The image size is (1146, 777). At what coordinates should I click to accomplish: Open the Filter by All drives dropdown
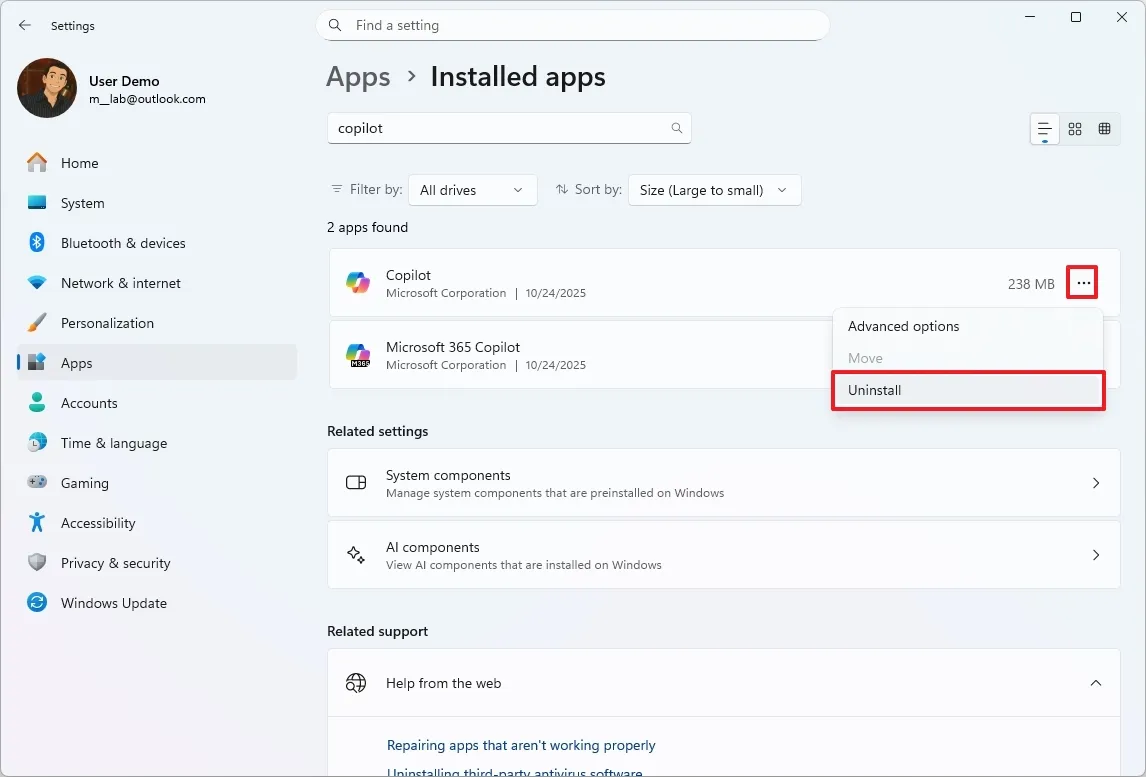472,190
